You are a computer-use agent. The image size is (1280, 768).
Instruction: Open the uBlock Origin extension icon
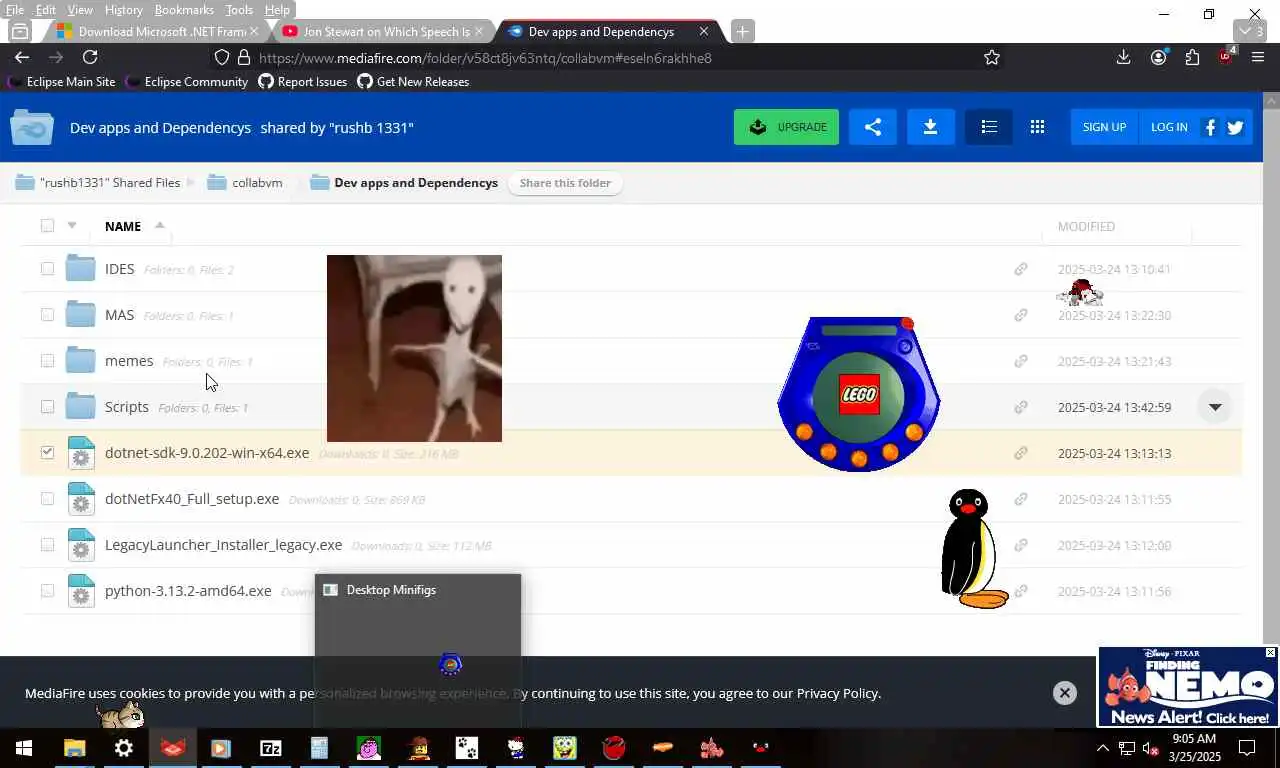tap(1226, 57)
